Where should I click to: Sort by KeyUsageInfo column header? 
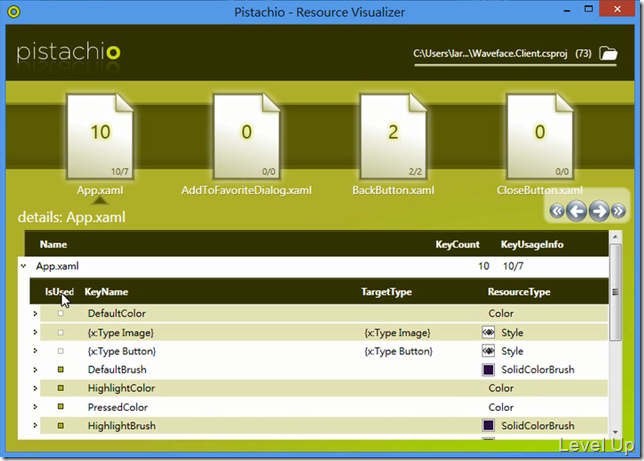[x=532, y=244]
